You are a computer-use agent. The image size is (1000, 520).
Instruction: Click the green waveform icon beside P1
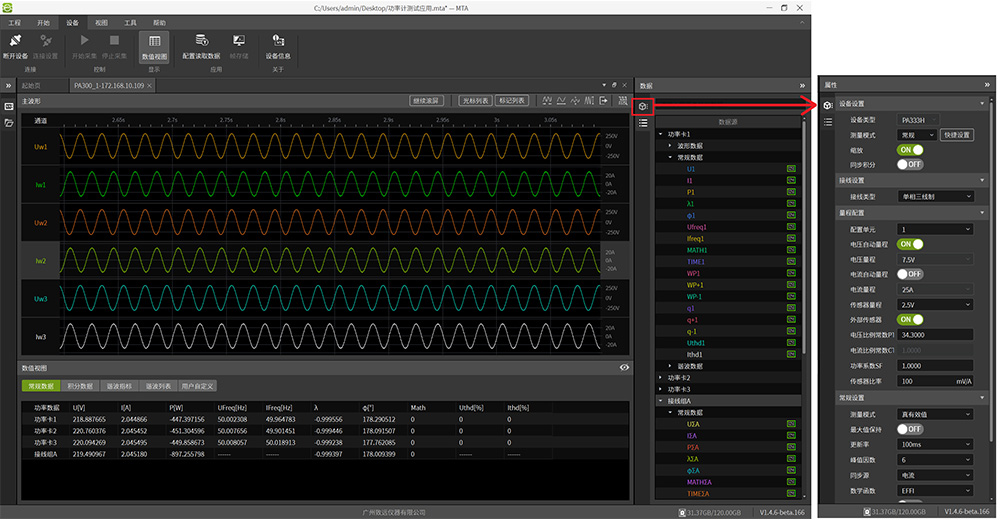(x=790, y=192)
